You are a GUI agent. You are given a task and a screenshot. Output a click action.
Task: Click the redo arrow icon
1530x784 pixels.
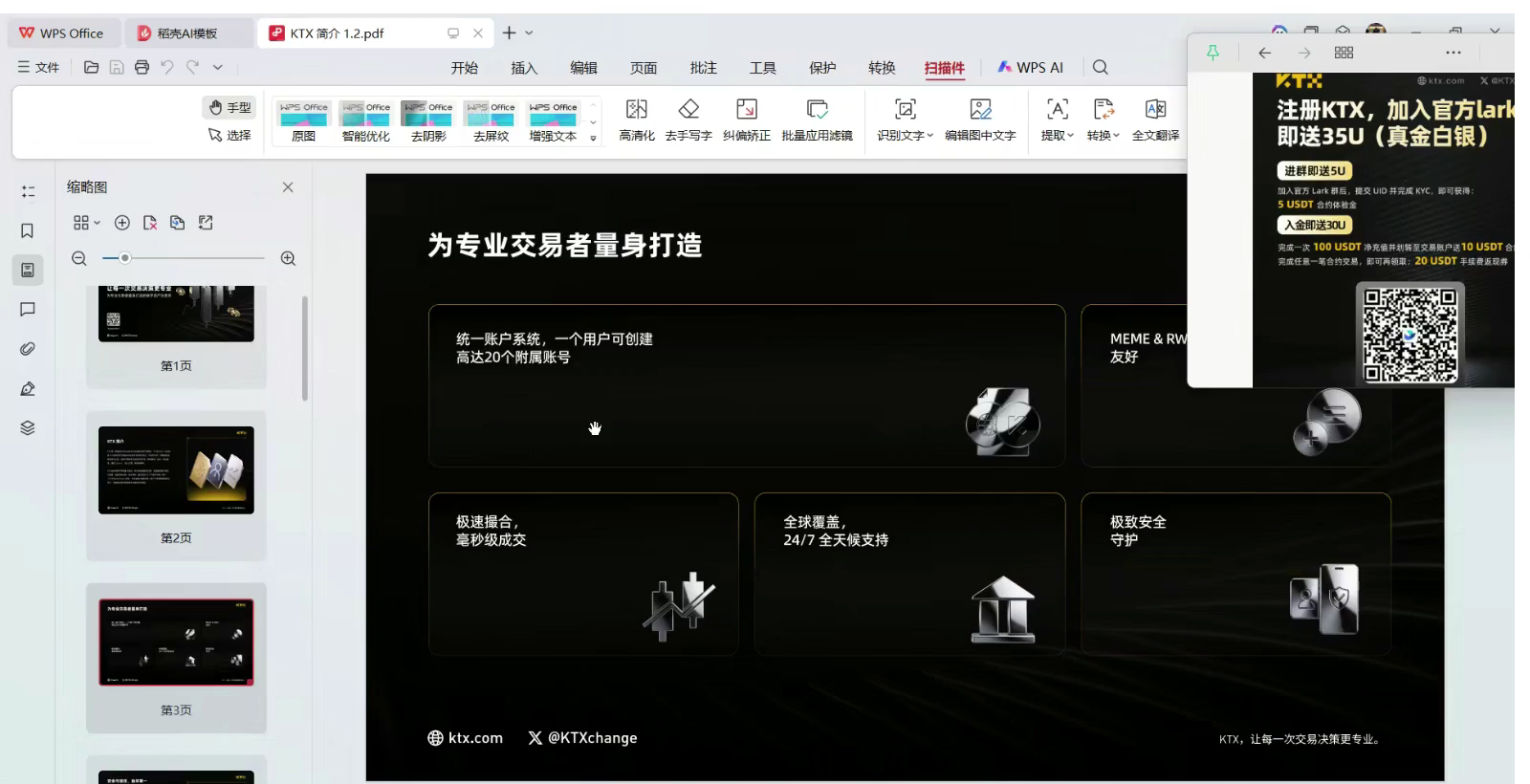point(192,67)
